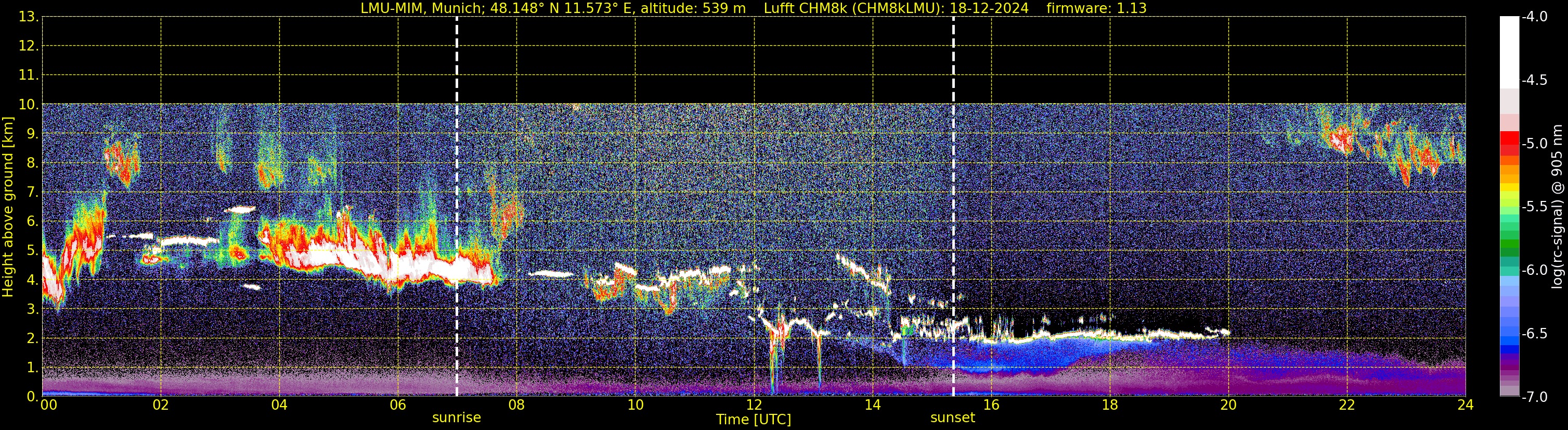Click the 'Time [UTC]' axis label
Viewport: 1568px width, 430px height.
point(754,420)
